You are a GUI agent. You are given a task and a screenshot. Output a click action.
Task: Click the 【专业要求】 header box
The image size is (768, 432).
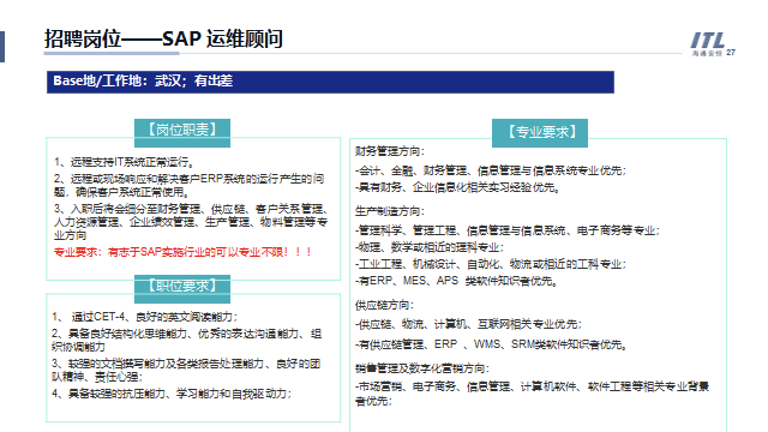[540, 133]
